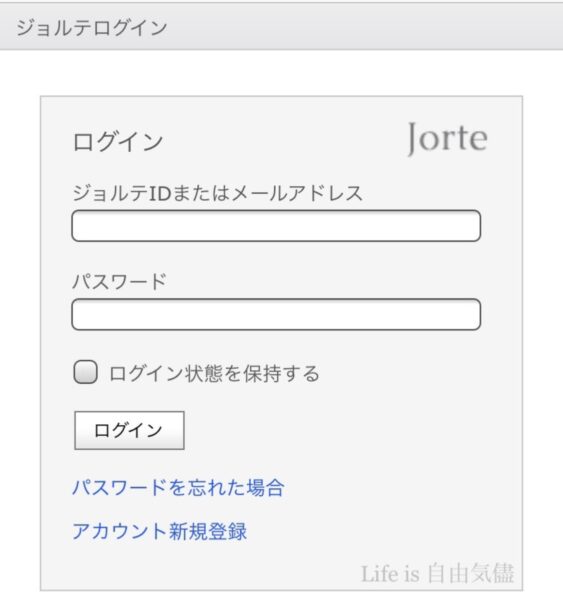Click the ログイン submit button
This screenshot has height=600, width=563.
129,430
